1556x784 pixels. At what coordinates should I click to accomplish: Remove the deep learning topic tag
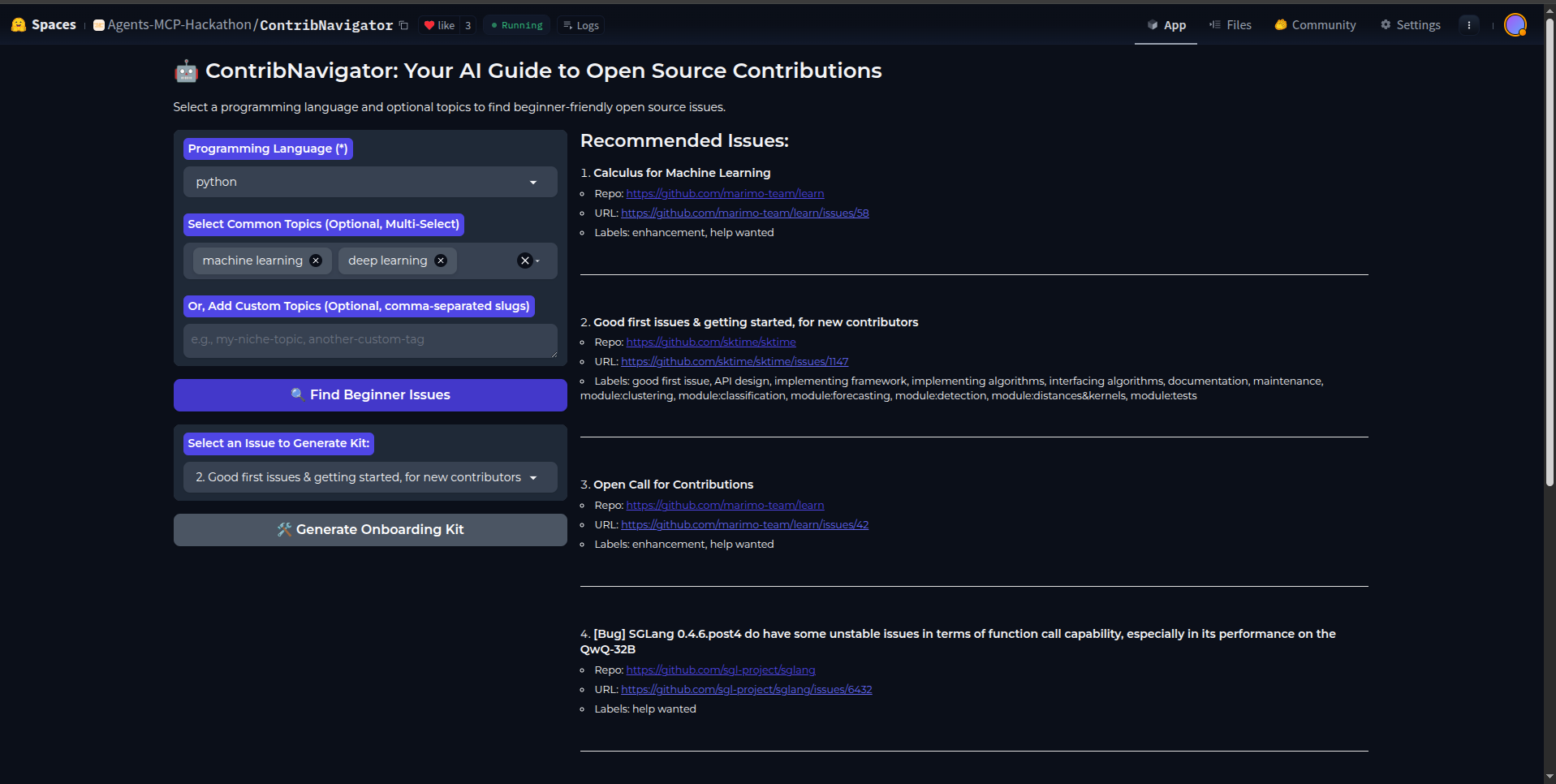pos(441,261)
